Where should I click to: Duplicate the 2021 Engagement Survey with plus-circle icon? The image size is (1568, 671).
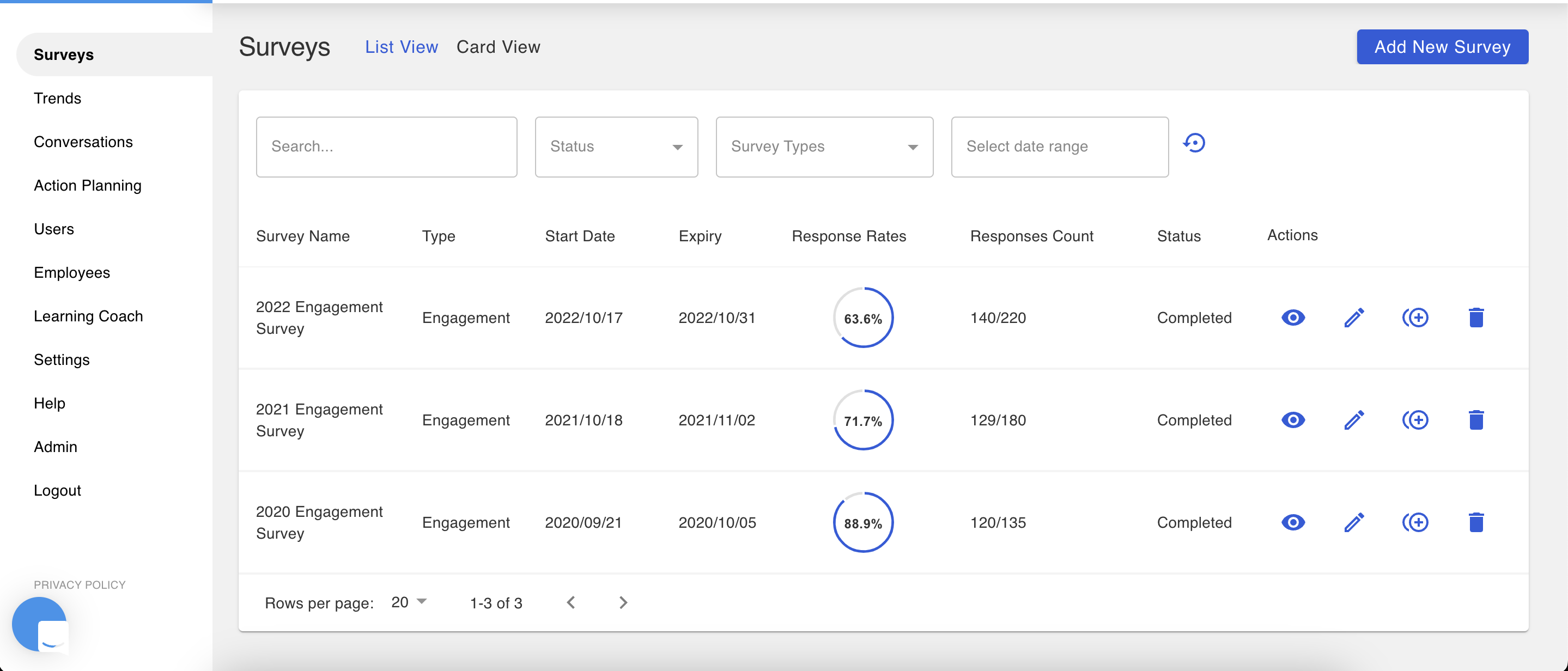click(1415, 420)
